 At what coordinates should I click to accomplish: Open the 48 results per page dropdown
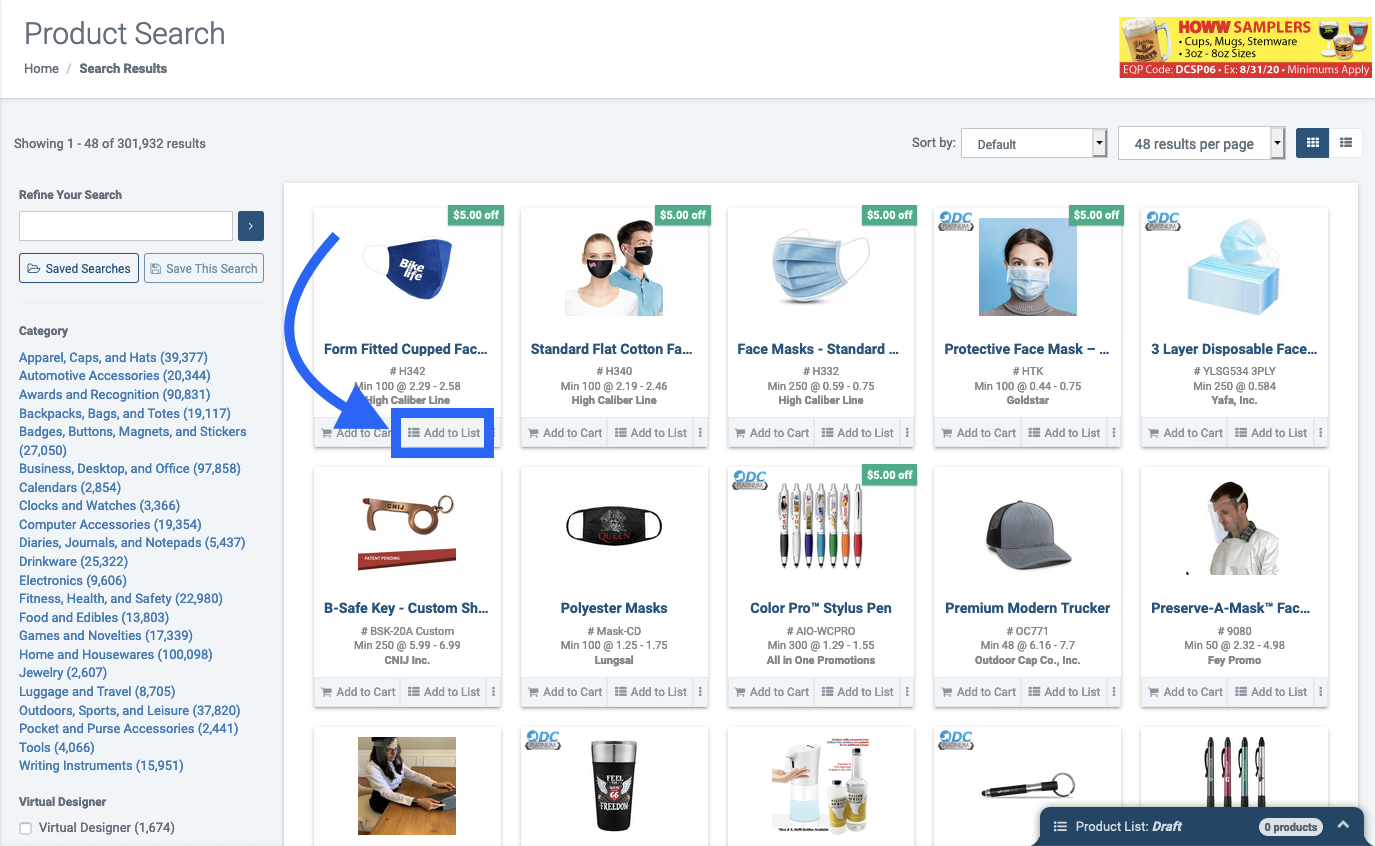[1201, 144]
